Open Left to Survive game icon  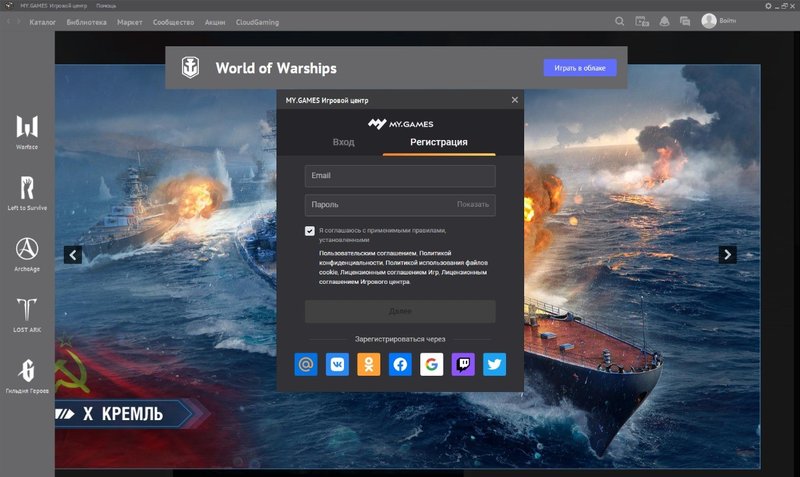coord(27,193)
